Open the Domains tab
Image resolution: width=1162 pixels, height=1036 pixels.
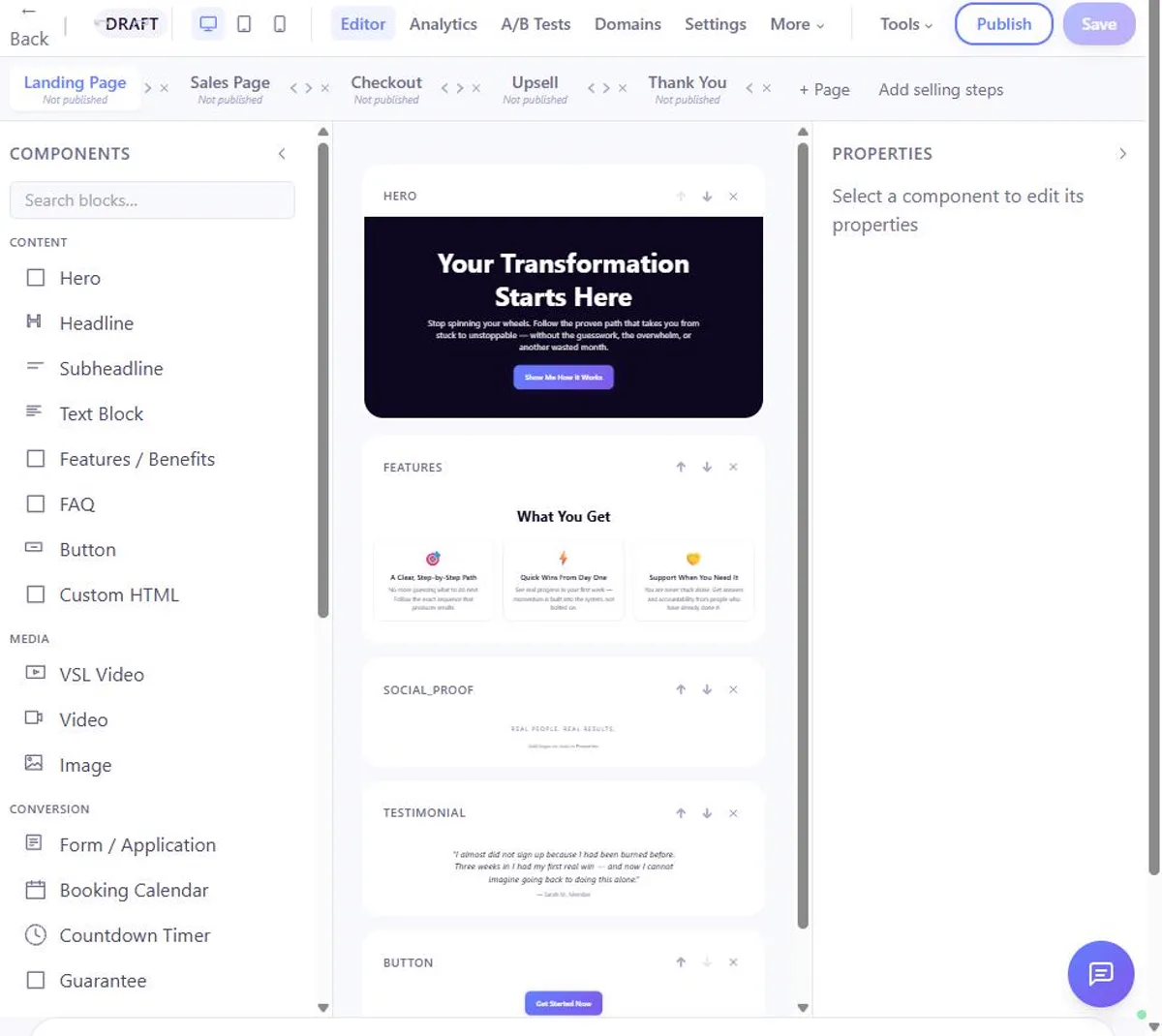[627, 24]
